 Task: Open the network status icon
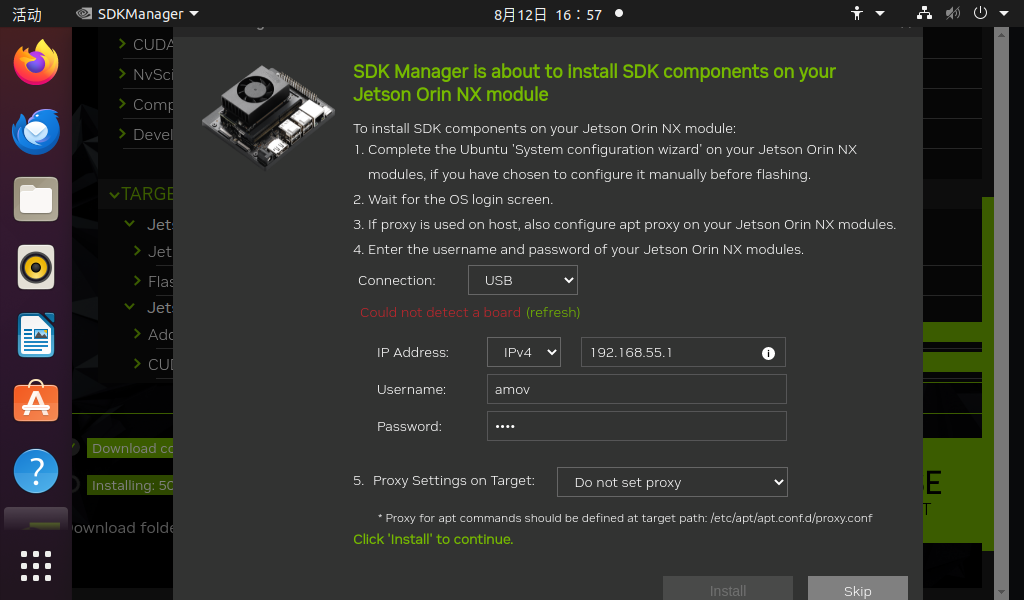(x=924, y=13)
